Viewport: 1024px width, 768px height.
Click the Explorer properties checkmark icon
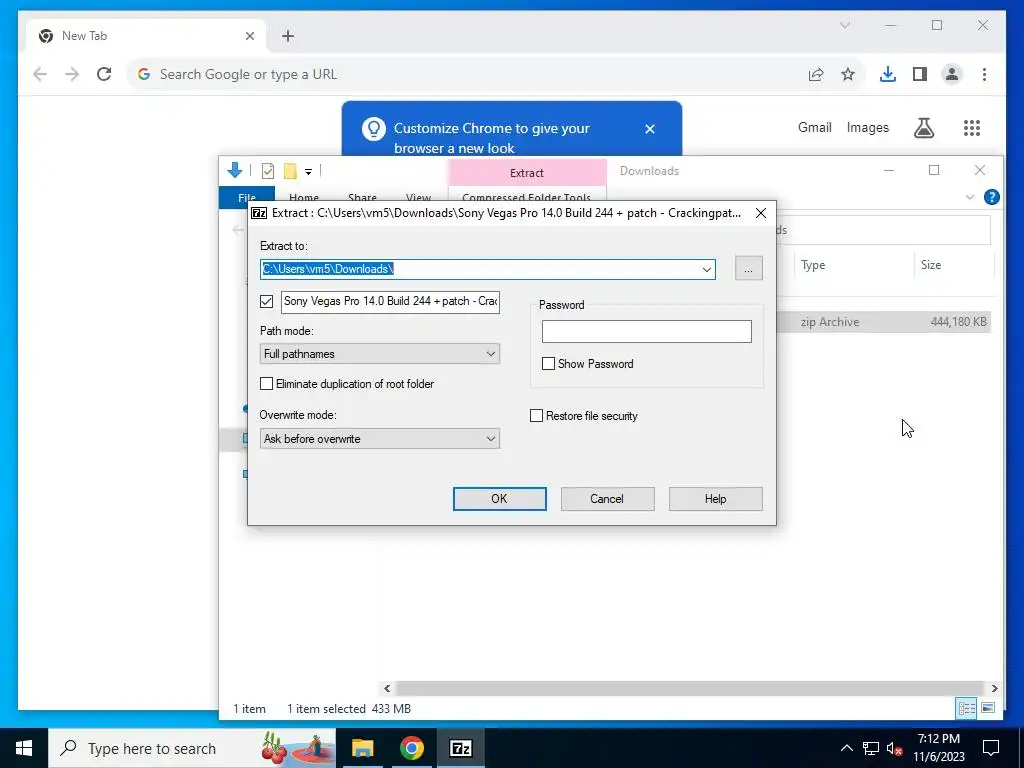[268, 171]
